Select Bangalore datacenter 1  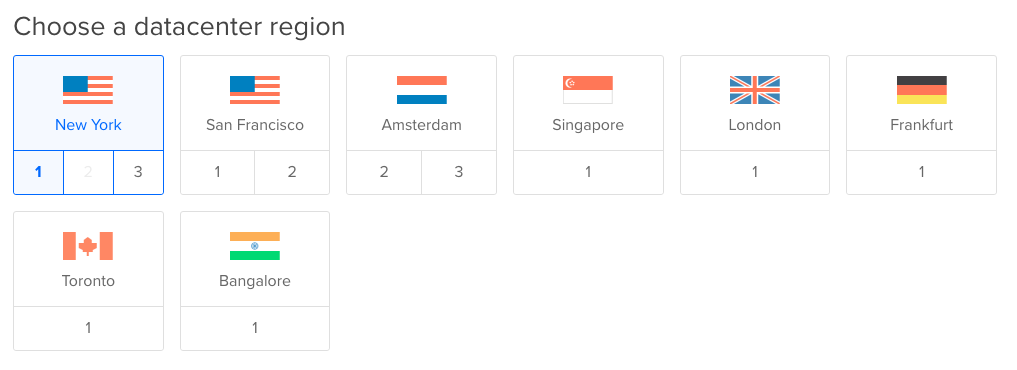[x=255, y=328]
